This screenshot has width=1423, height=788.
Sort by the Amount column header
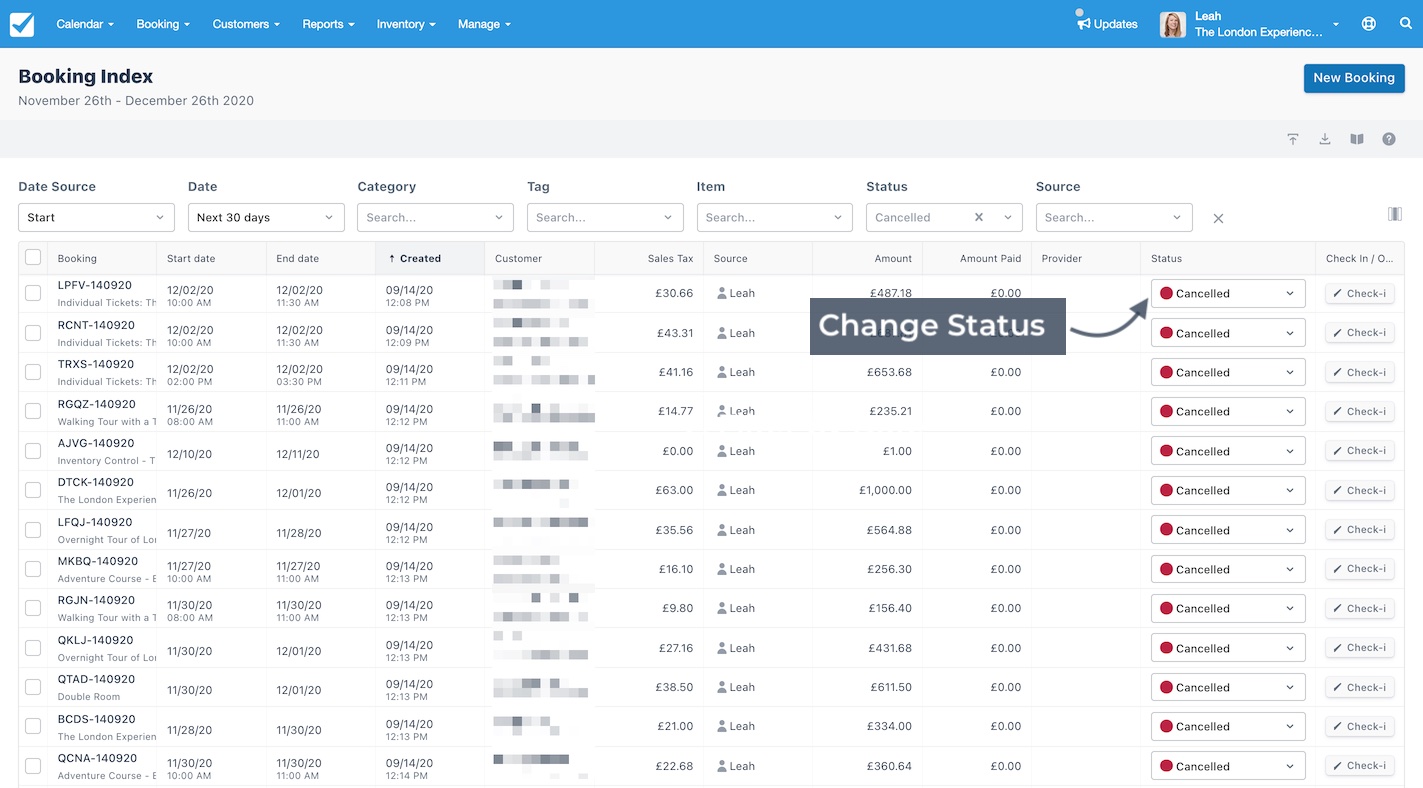pyautogui.click(x=867, y=258)
